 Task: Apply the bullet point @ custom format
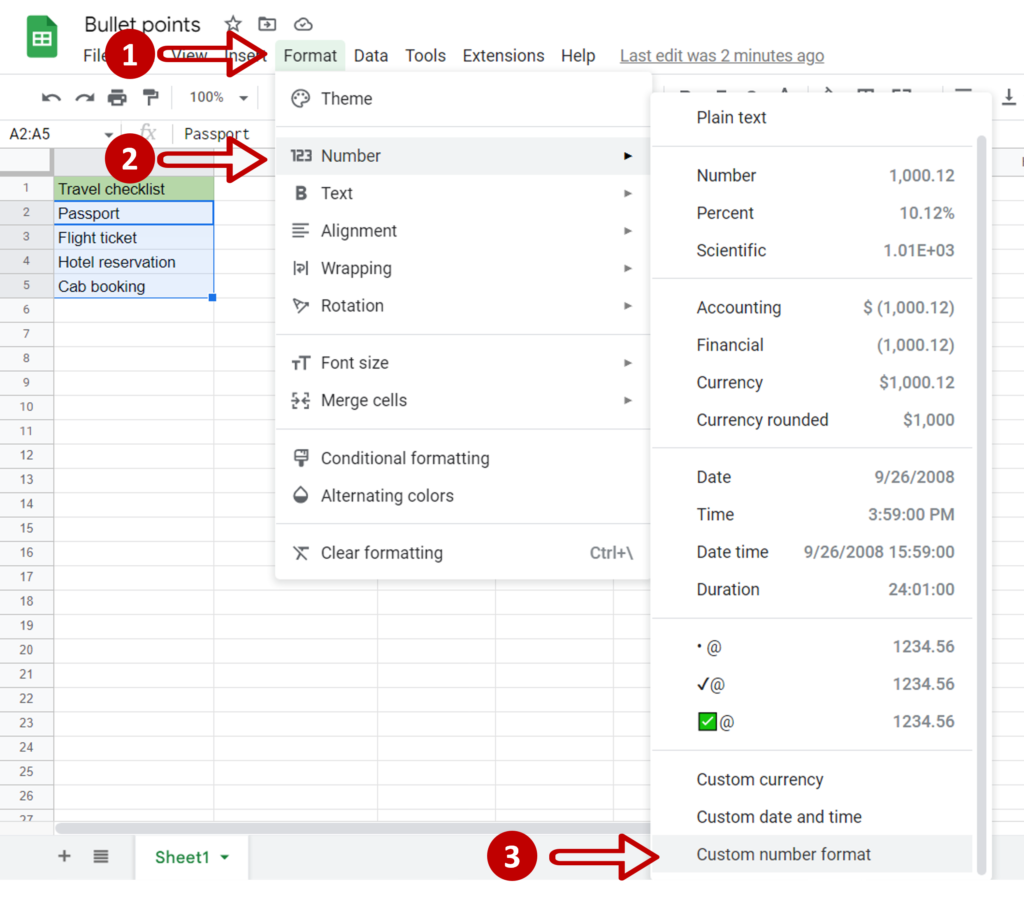[812, 647]
